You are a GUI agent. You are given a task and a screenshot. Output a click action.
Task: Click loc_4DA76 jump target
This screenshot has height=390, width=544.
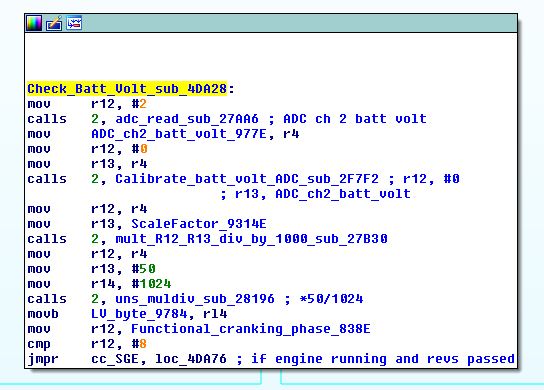[191, 359]
